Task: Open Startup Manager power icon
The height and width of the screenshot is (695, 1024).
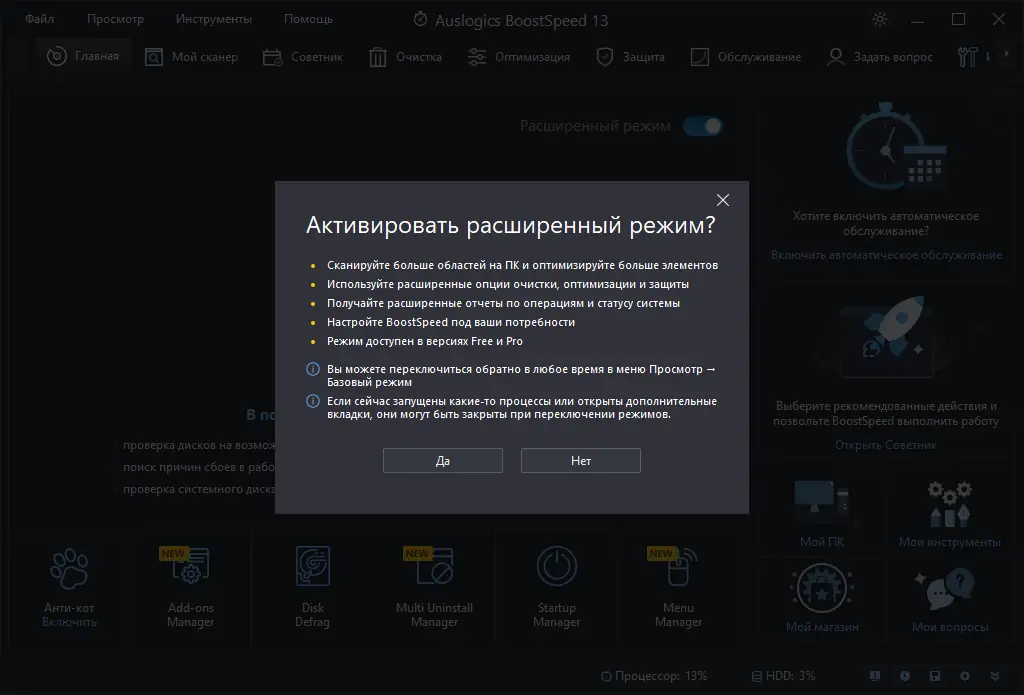Action: [x=556, y=566]
